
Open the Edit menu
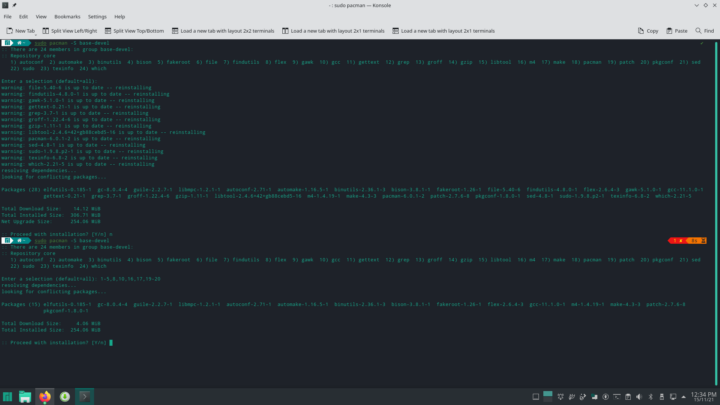(x=23, y=17)
